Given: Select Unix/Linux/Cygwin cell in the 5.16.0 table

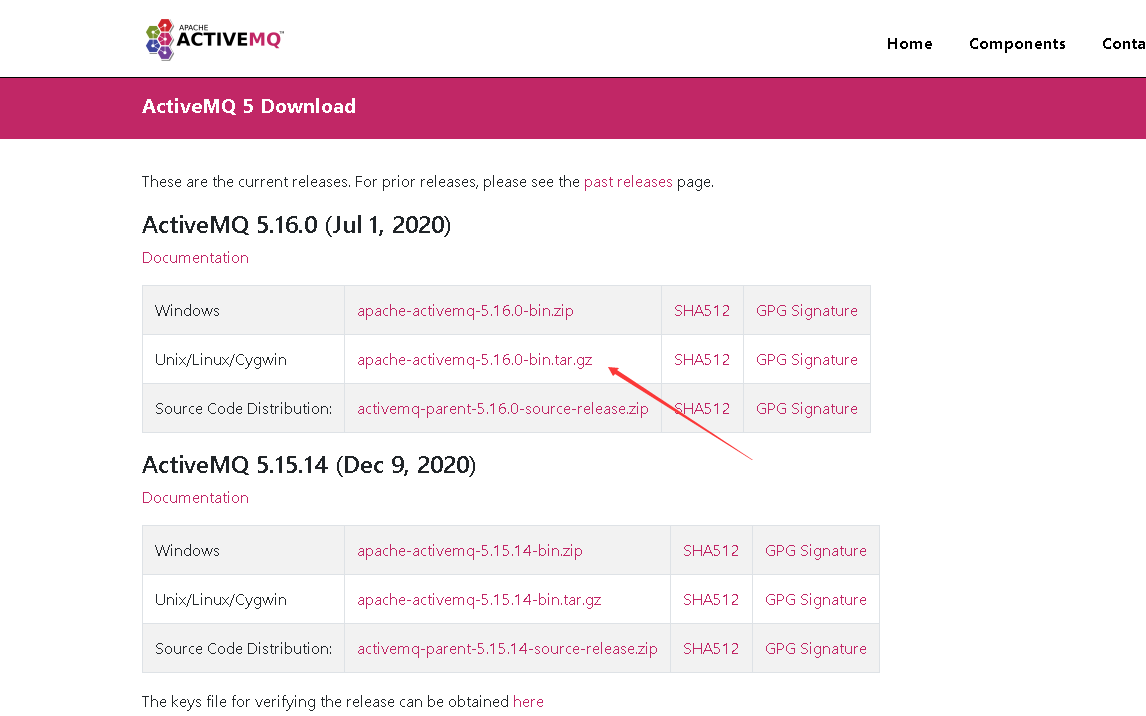Looking at the screenshot, I should (x=243, y=359).
